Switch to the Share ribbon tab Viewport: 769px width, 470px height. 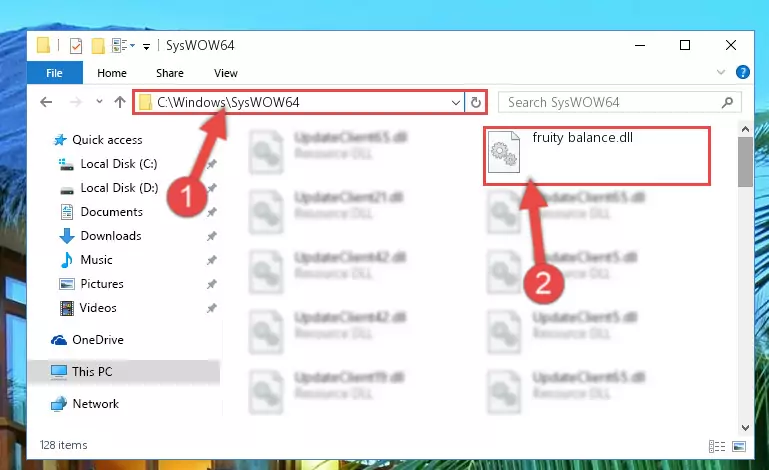pyautogui.click(x=170, y=73)
